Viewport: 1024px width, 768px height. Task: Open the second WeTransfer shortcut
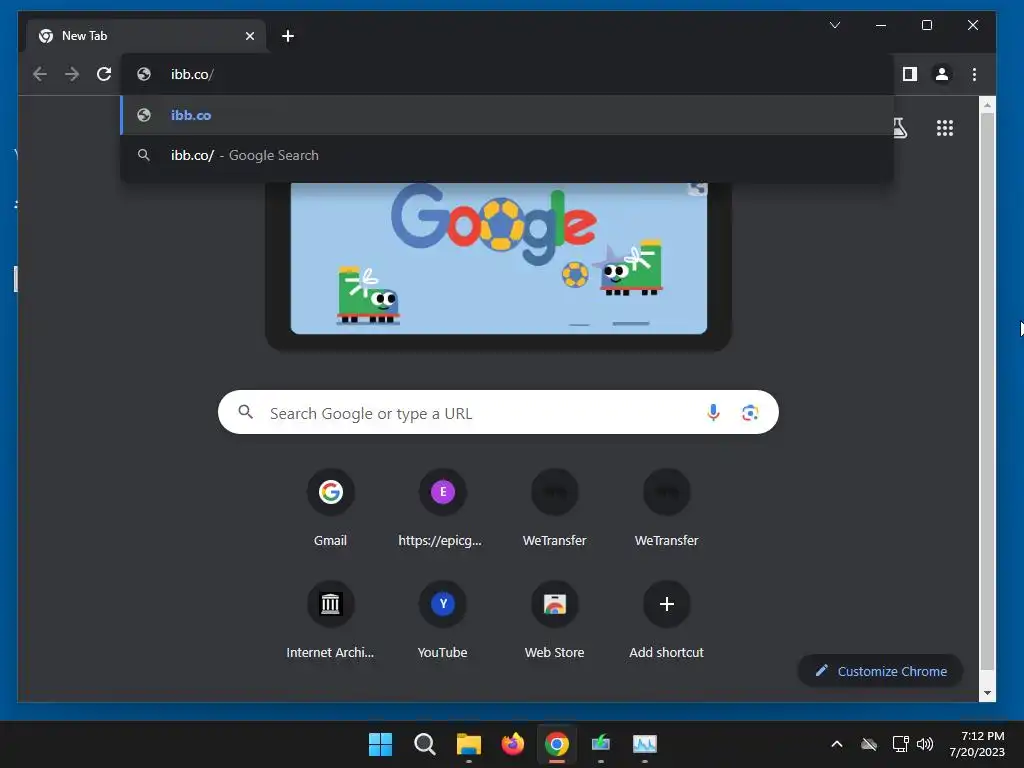[x=667, y=509]
